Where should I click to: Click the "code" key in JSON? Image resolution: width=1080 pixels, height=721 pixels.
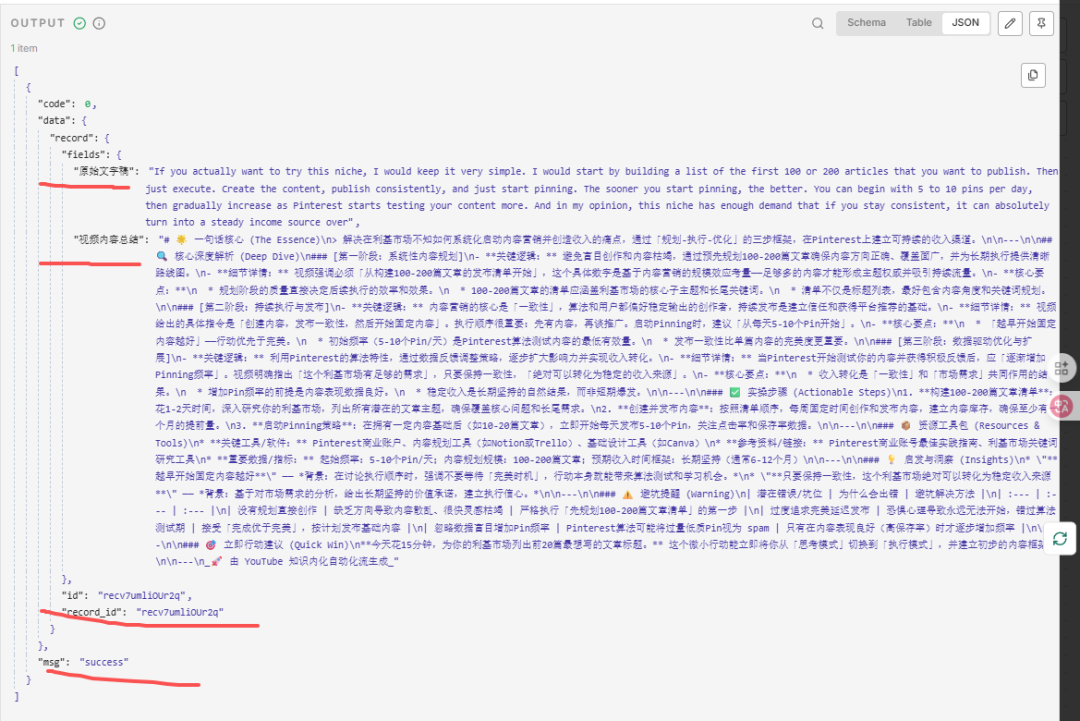[55, 104]
